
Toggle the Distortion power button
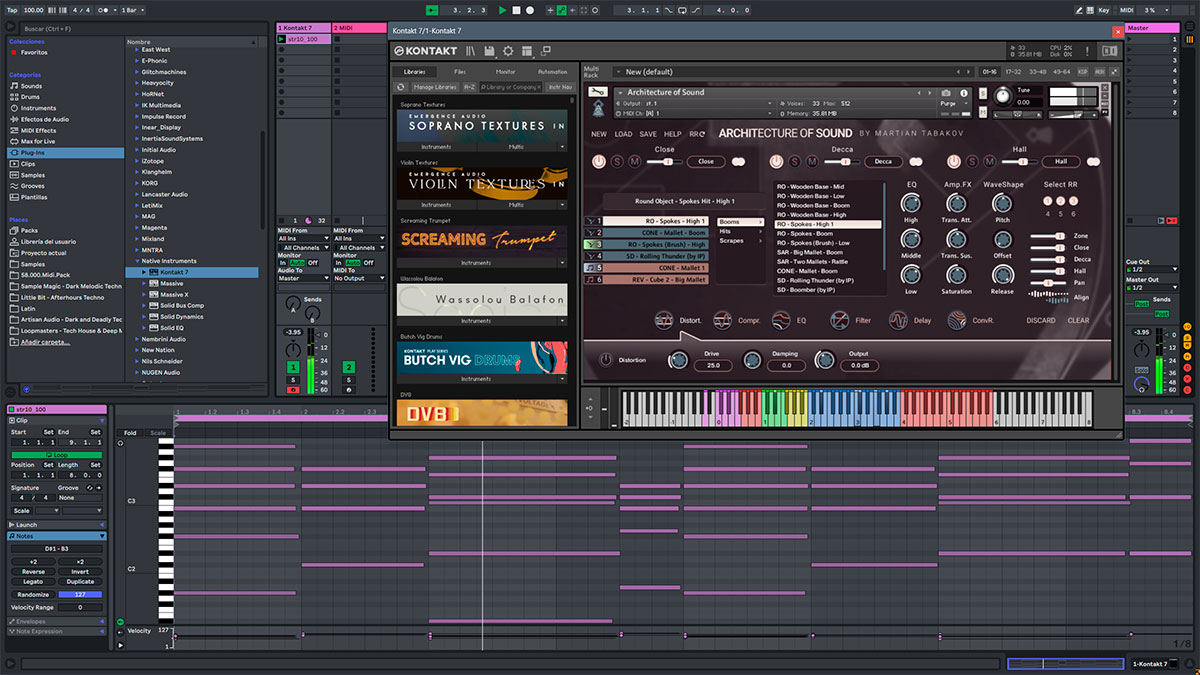pos(606,360)
